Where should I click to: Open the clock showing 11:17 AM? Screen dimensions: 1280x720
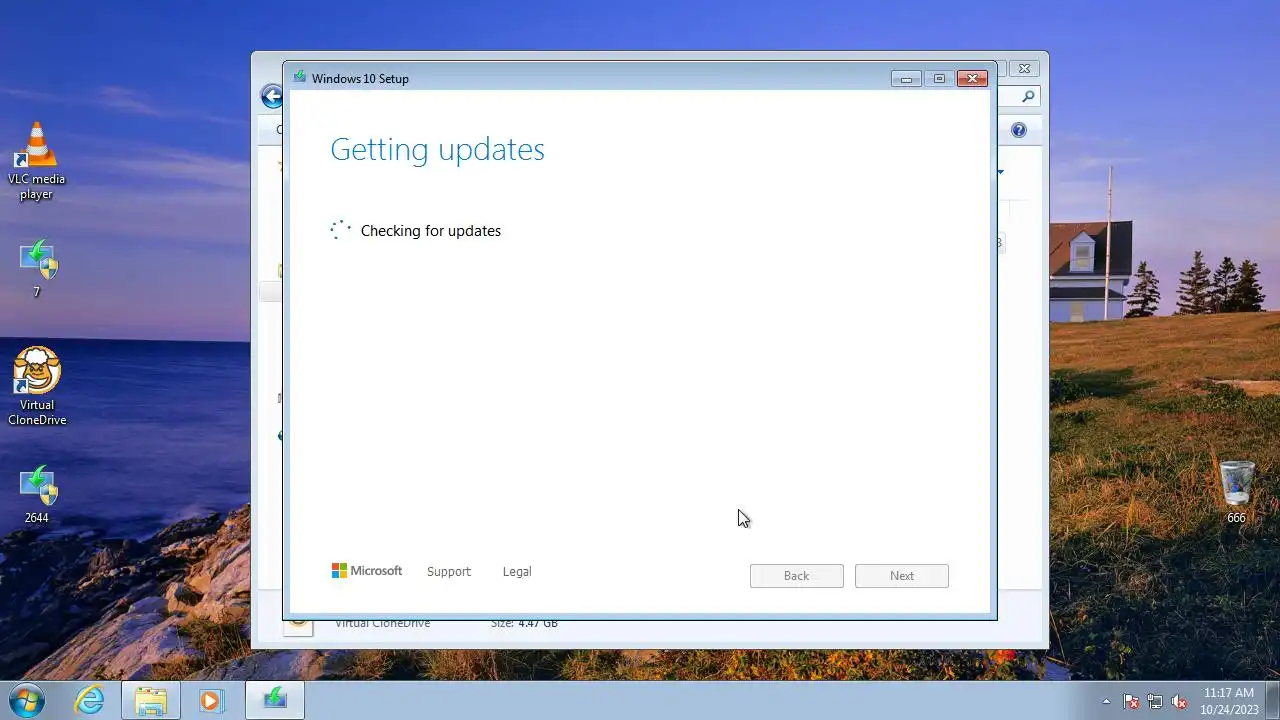point(1229,700)
